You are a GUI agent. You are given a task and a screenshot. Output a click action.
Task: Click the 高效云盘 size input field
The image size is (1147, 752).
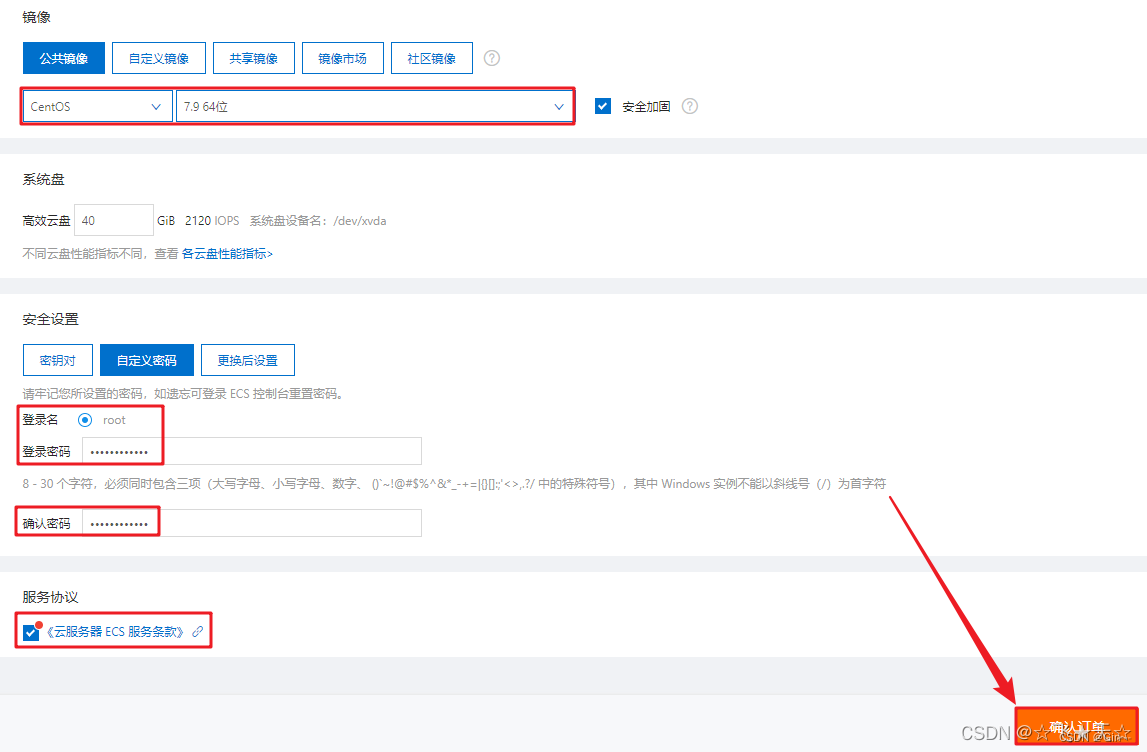pos(114,220)
